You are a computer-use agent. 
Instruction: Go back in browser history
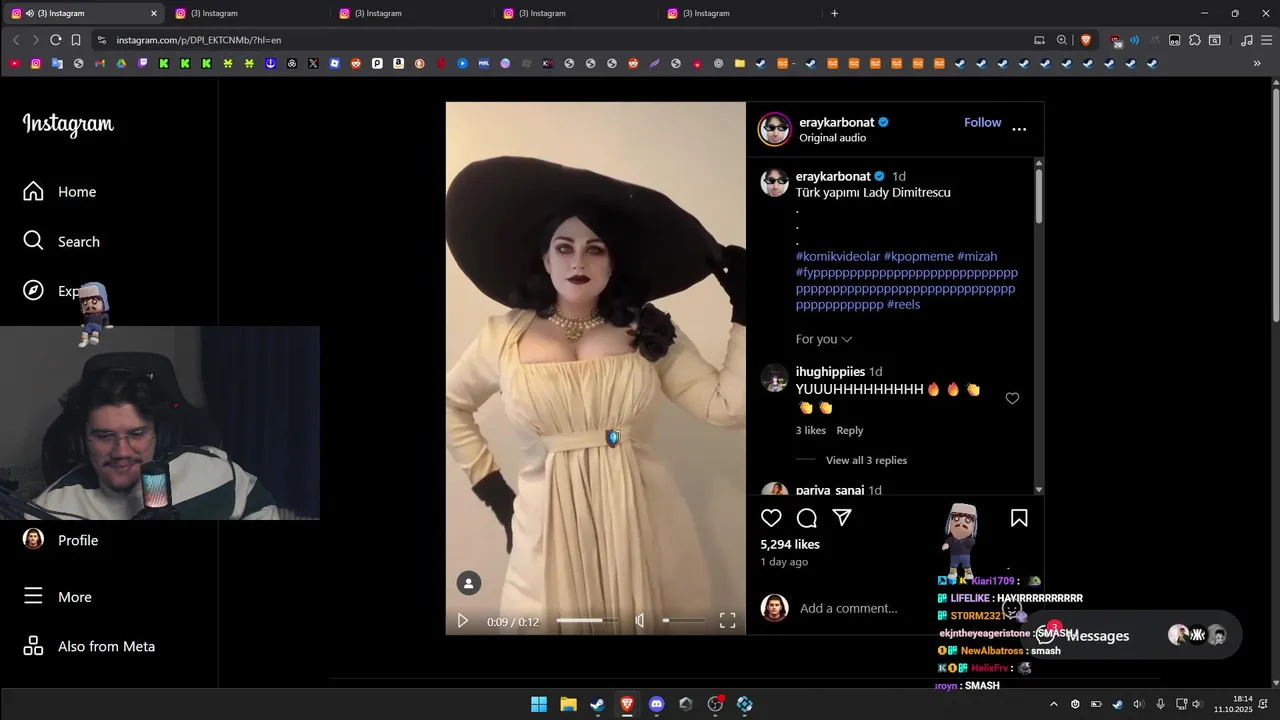point(16,40)
